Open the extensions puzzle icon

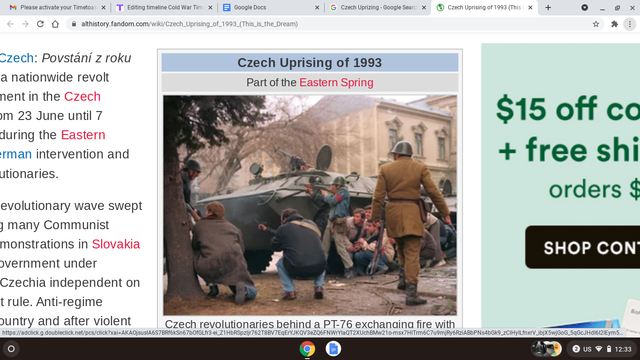[x=614, y=24]
